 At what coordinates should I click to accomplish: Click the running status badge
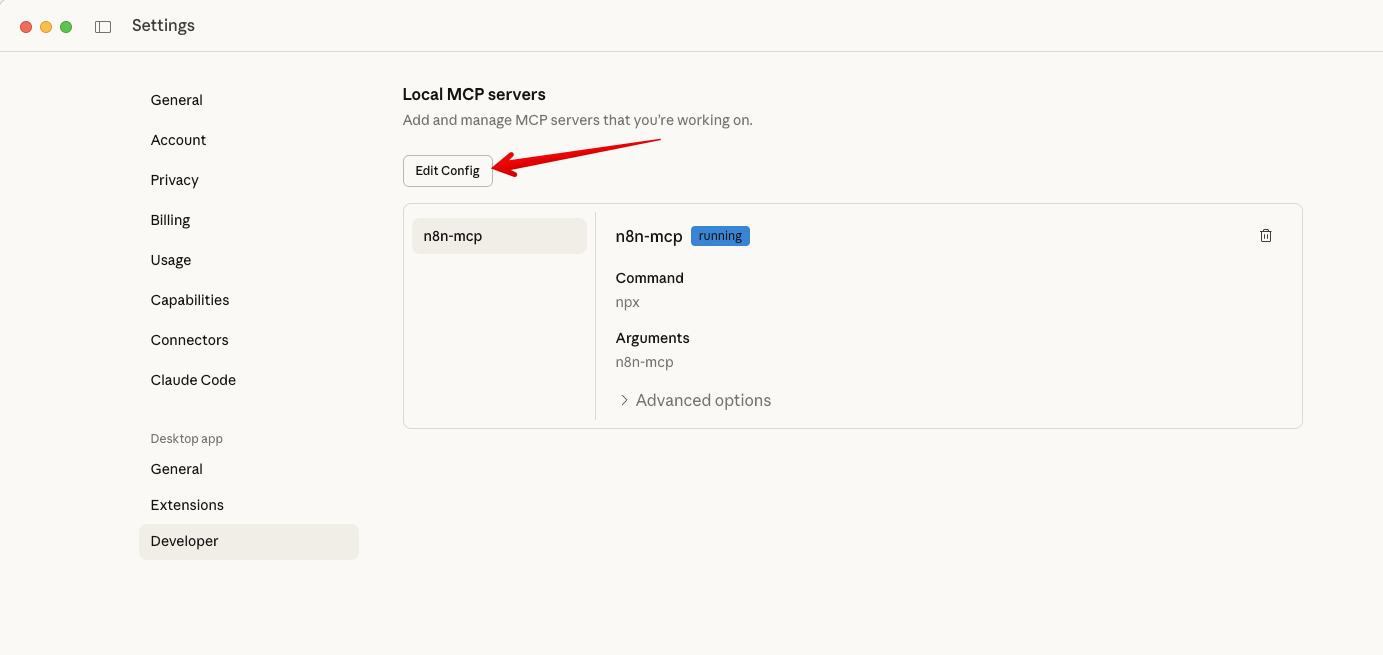(x=720, y=236)
